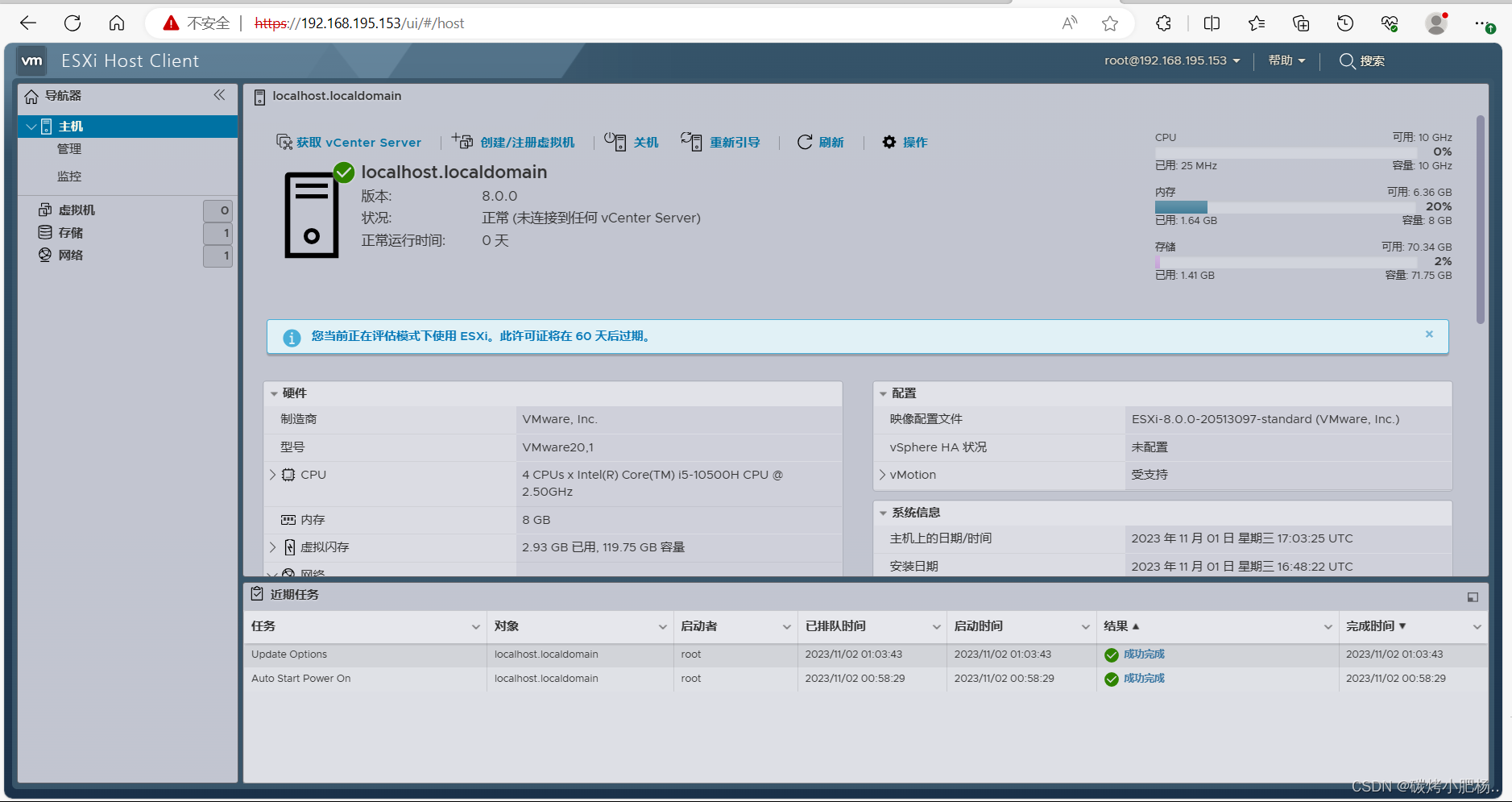
Task: Open the favorites list icon
Action: 1257,23
